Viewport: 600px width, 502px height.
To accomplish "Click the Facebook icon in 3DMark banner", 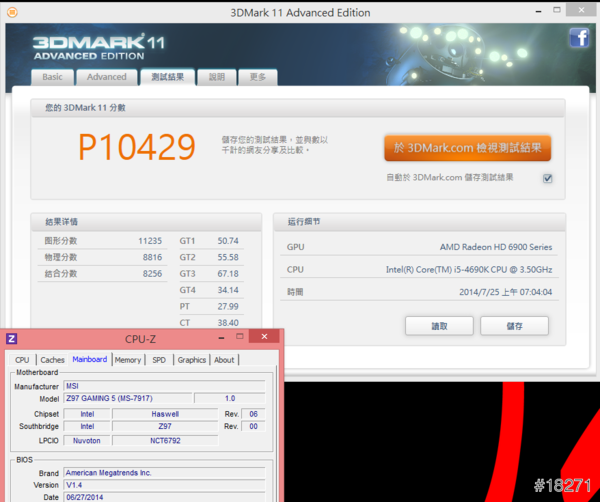I will 579,37.
